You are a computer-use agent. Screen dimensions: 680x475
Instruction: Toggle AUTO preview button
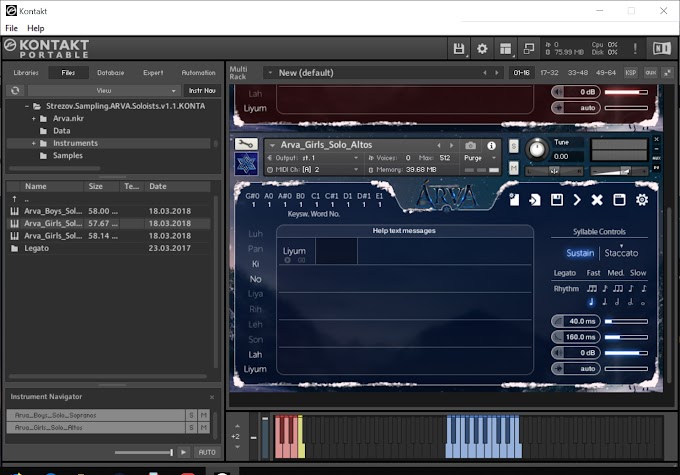tap(207, 452)
